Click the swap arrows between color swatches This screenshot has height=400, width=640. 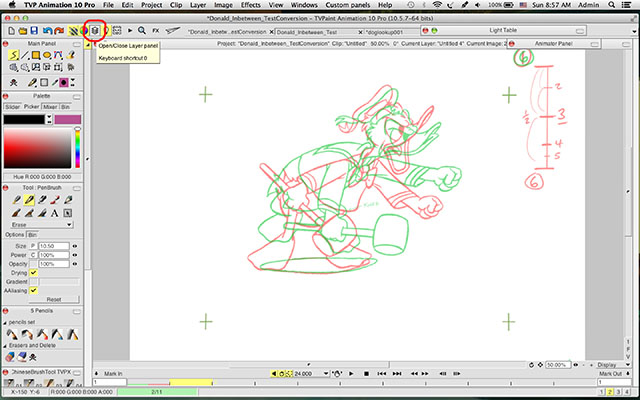tap(49, 119)
